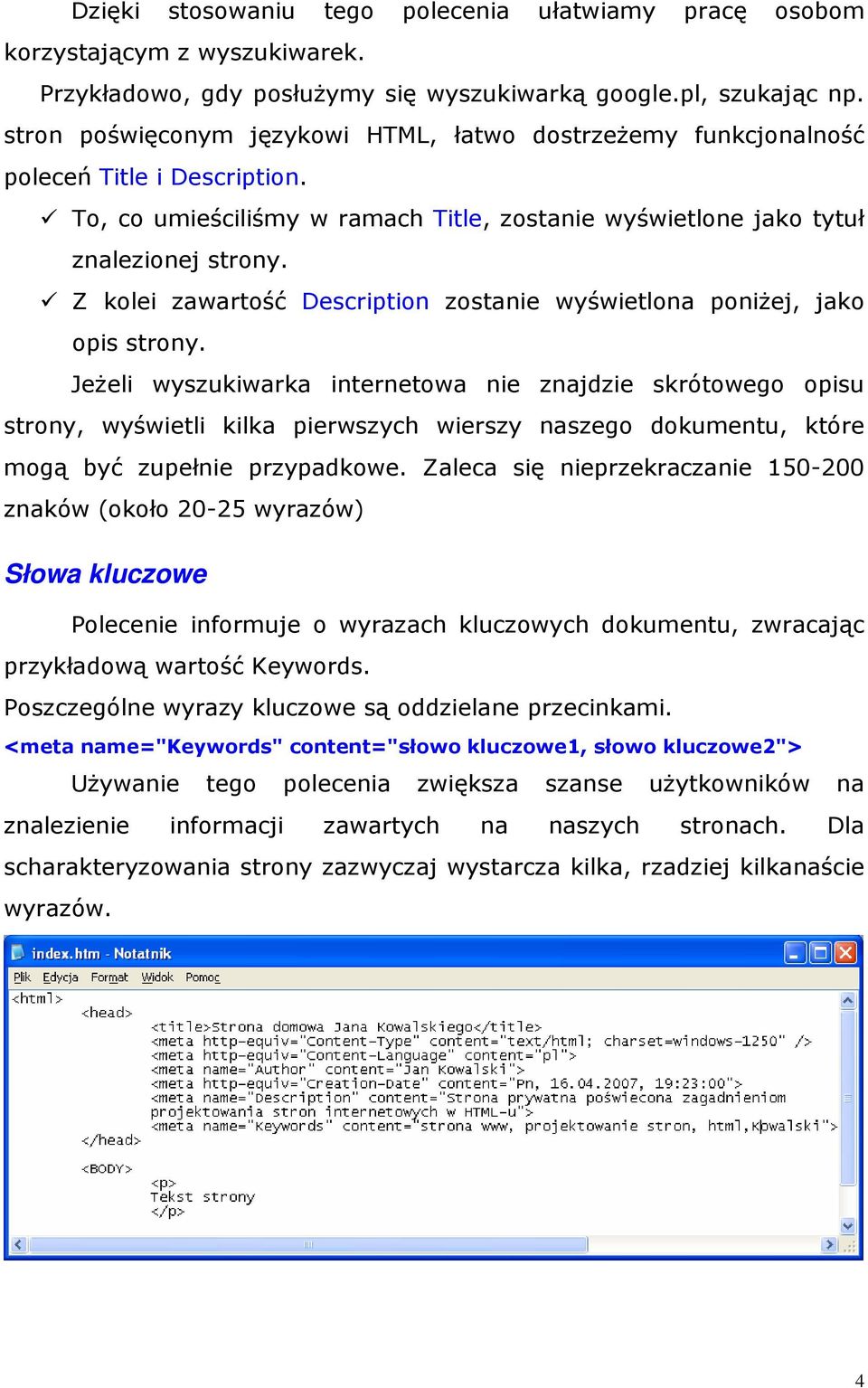Click the Notatnik title bar document icon
This screenshot has width=868, height=1388.
click(x=17, y=953)
